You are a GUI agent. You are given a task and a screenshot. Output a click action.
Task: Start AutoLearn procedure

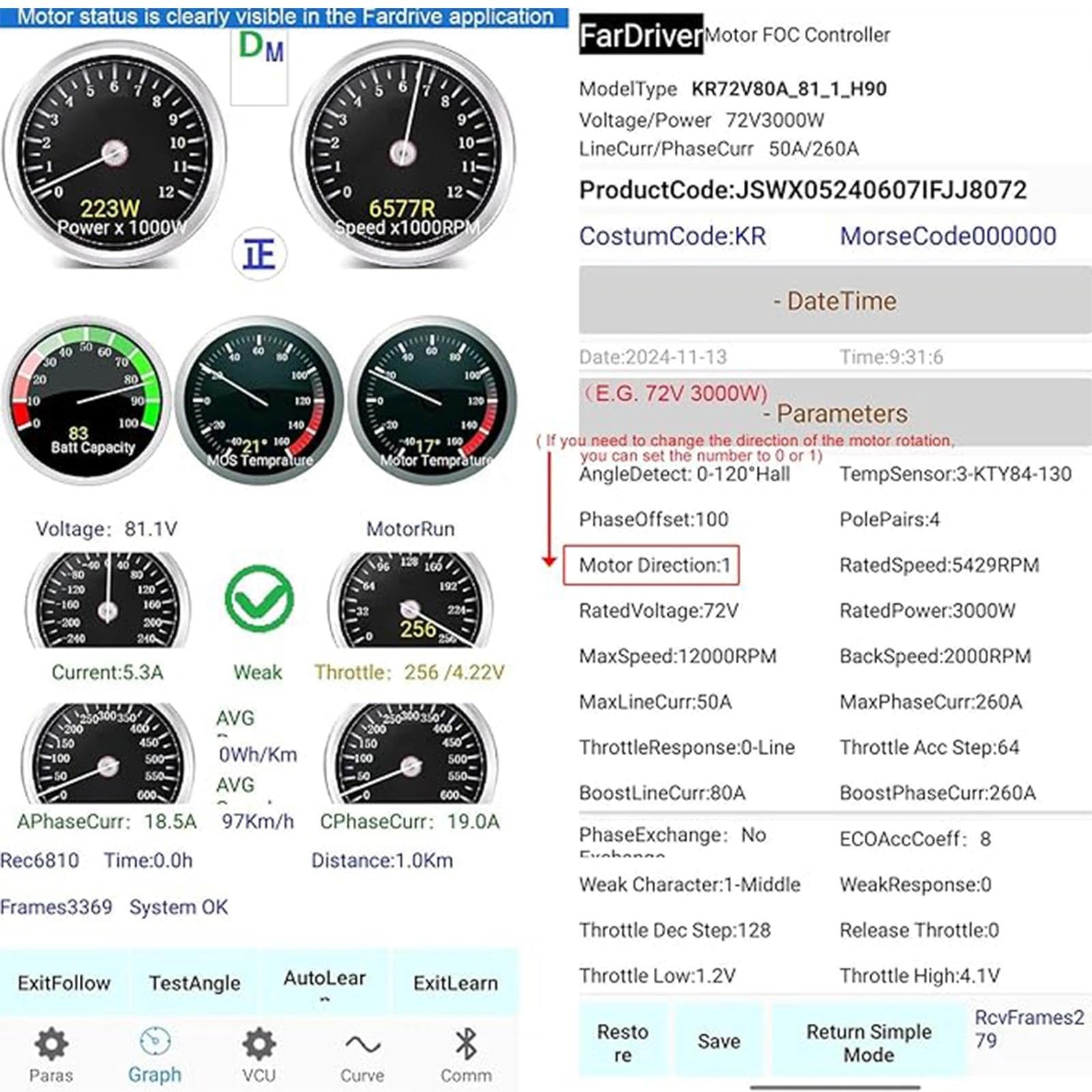(x=325, y=981)
